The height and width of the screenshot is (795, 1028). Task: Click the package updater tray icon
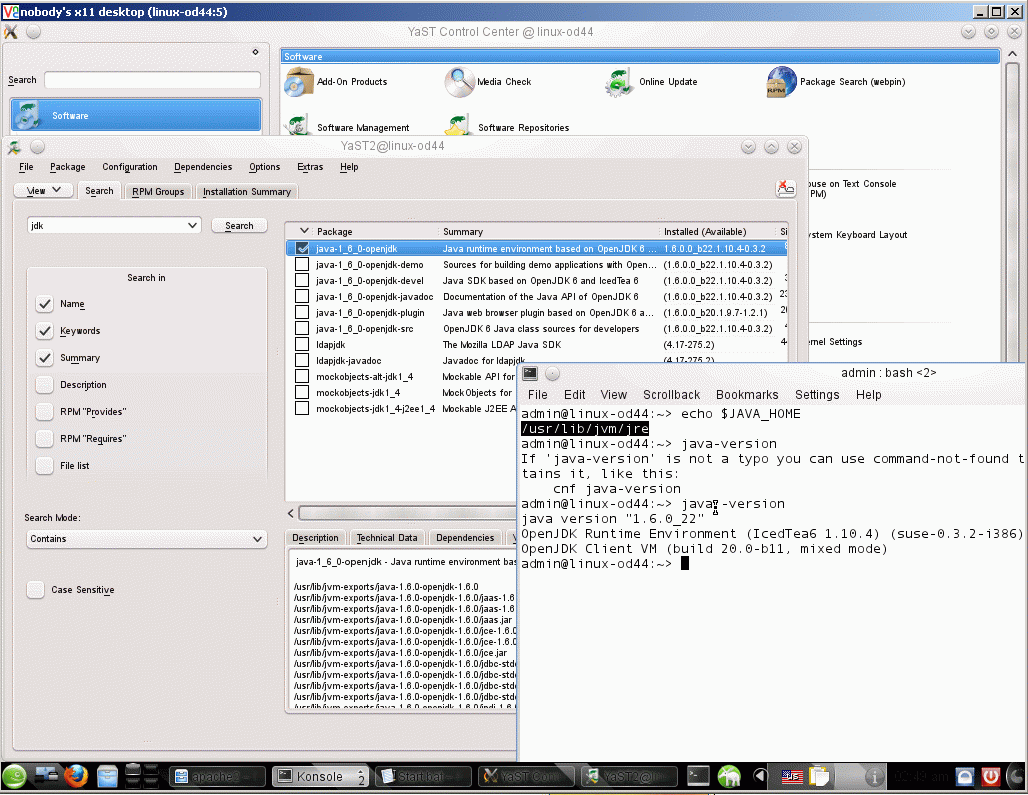[729, 777]
